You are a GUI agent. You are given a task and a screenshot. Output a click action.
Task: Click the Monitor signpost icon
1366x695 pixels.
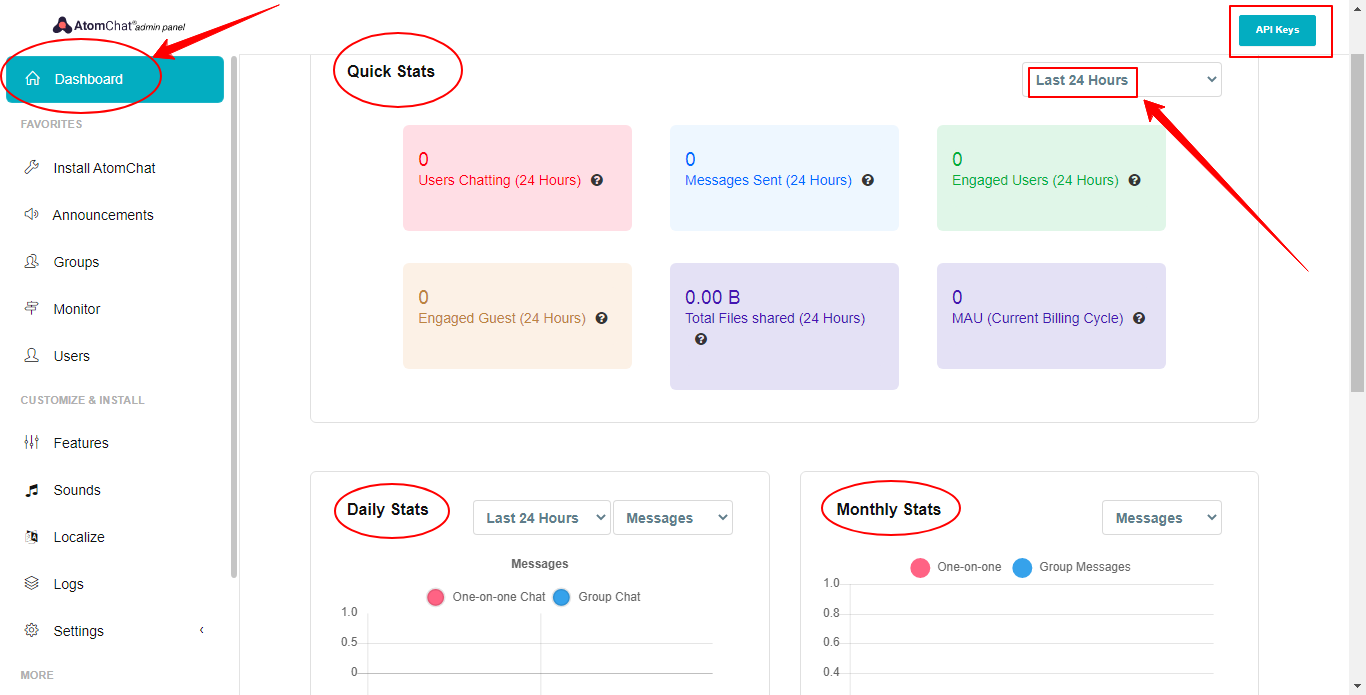click(32, 309)
